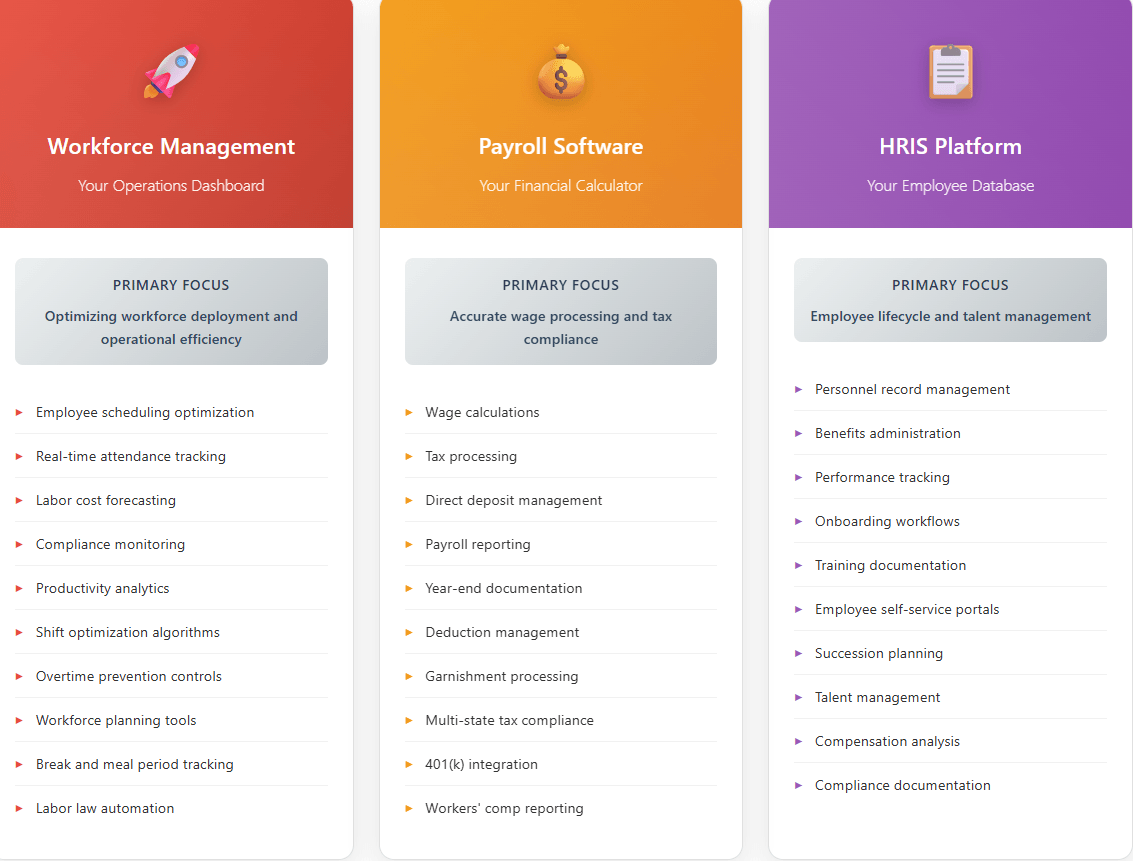Screen dimensions: 1133x861
Task: Click arrow bullet next to Labor law automation
Action: 20,808
